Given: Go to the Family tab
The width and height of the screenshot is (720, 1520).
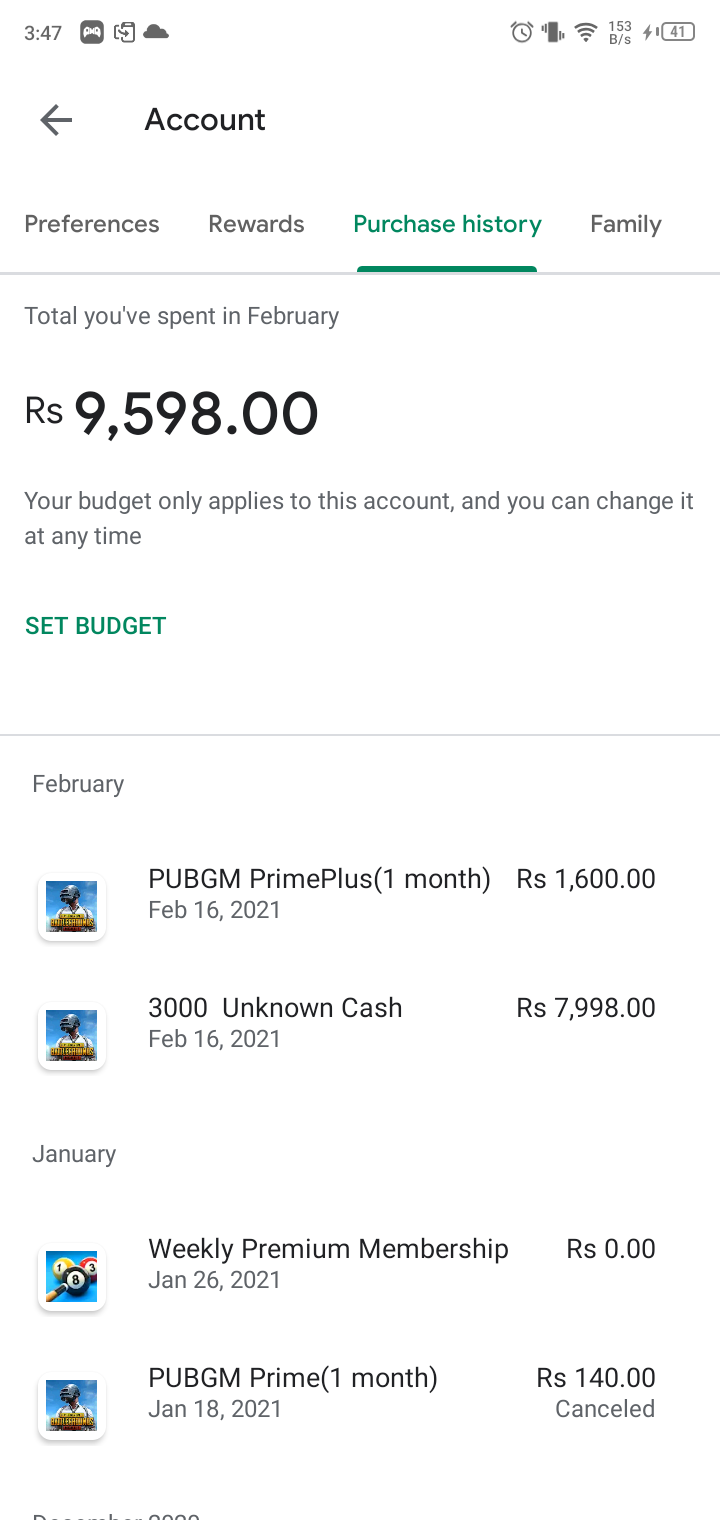Looking at the screenshot, I should click(626, 224).
